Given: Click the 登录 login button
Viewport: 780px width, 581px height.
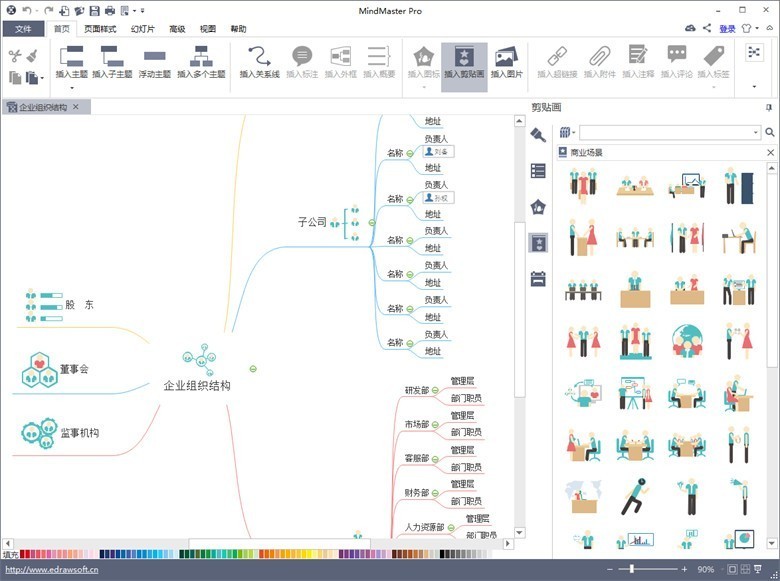Looking at the screenshot, I should tap(727, 29).
